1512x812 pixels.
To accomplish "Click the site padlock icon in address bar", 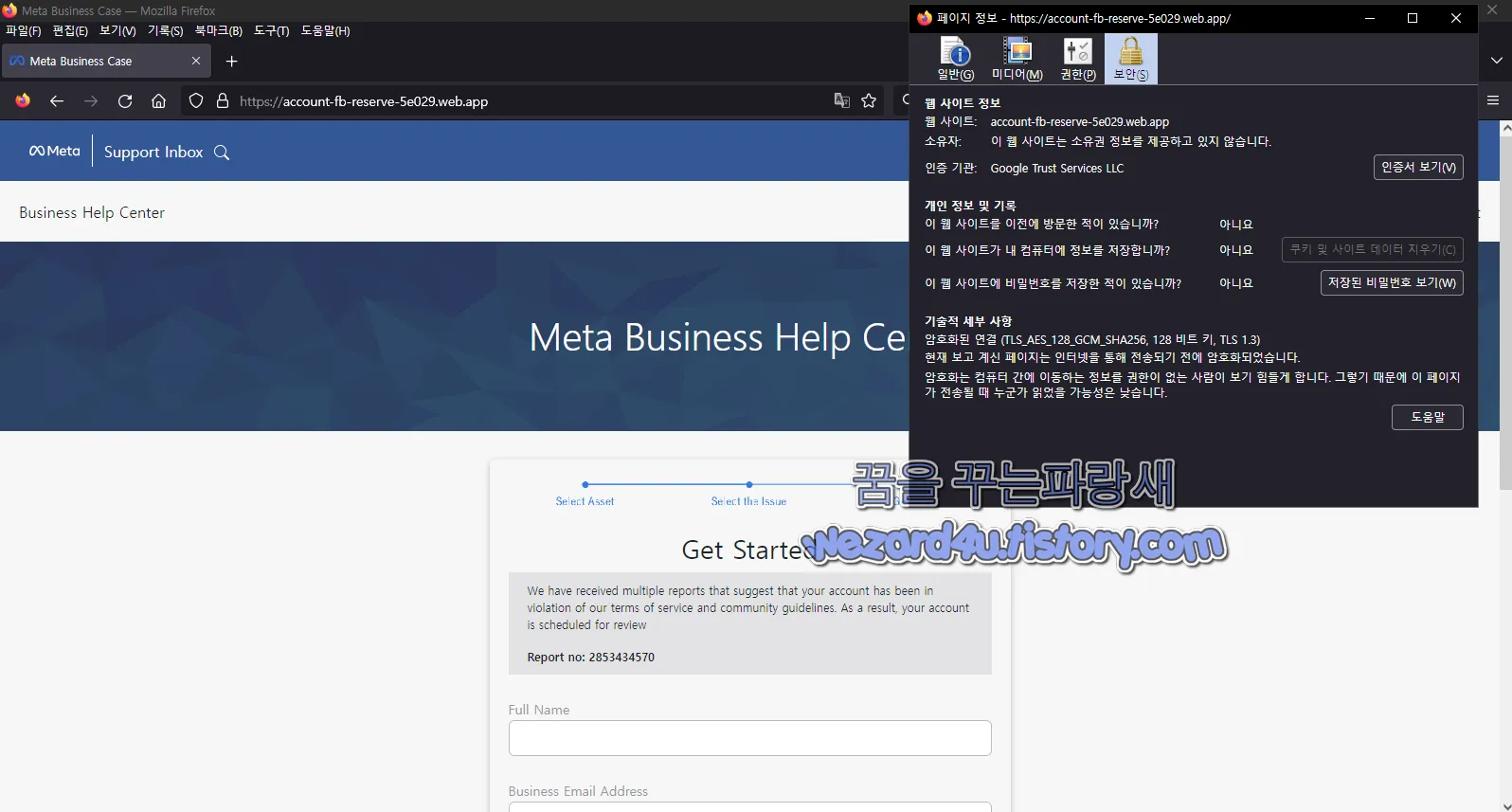I will 223,101.
